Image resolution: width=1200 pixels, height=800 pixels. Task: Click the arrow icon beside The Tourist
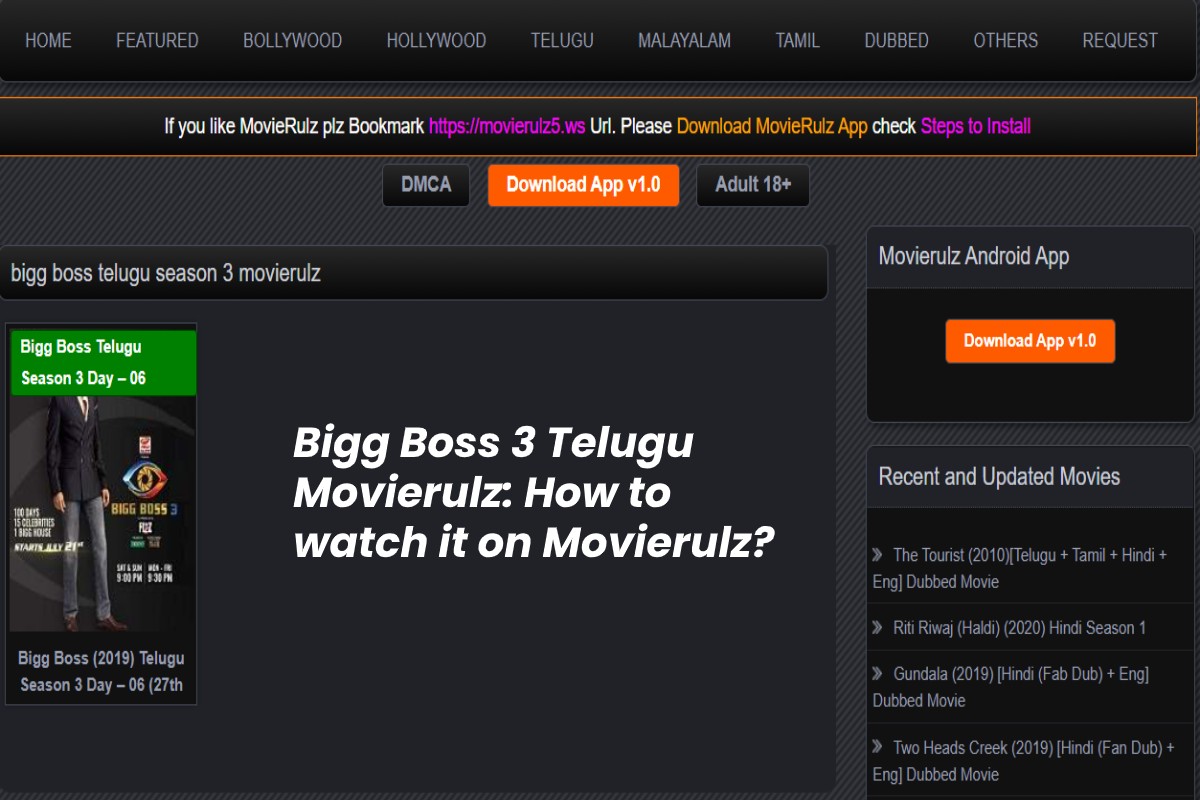pos(877,554)
